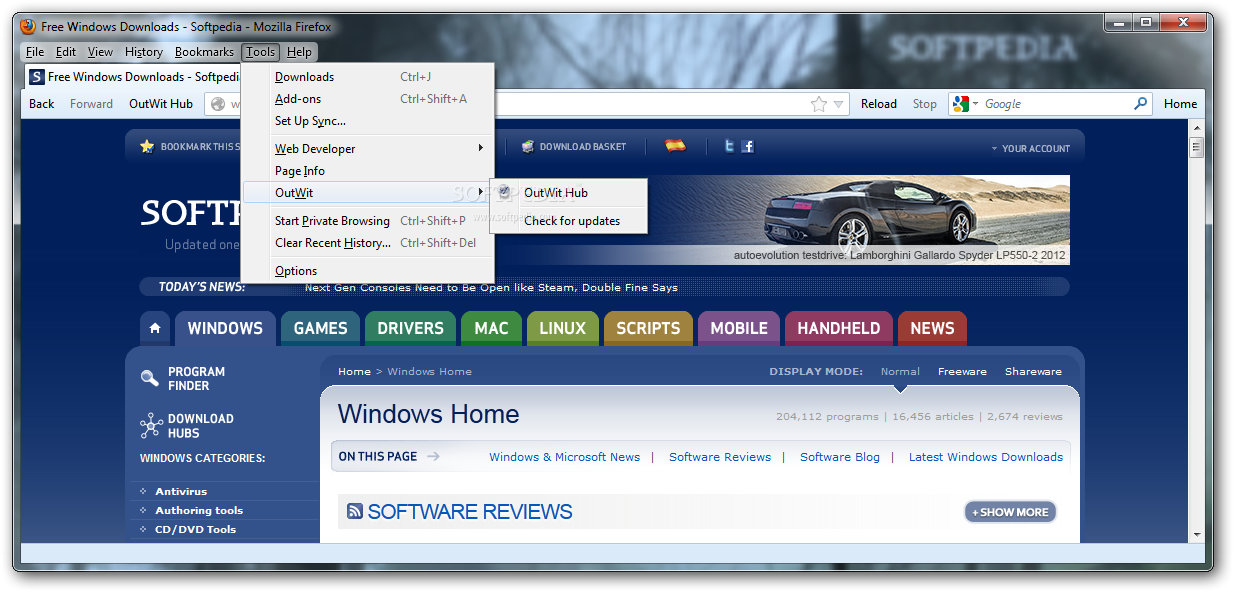This screenshot has height=592, width=1234.
Task: Click the Spanish flag icon
Action: pos(675,146)
